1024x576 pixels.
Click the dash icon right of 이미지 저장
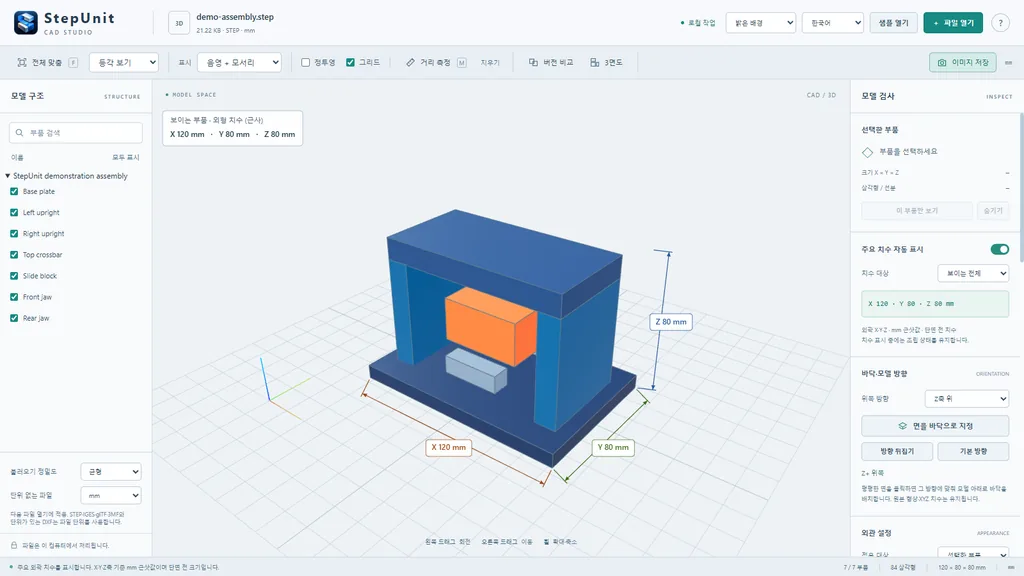coord(1008,63)
